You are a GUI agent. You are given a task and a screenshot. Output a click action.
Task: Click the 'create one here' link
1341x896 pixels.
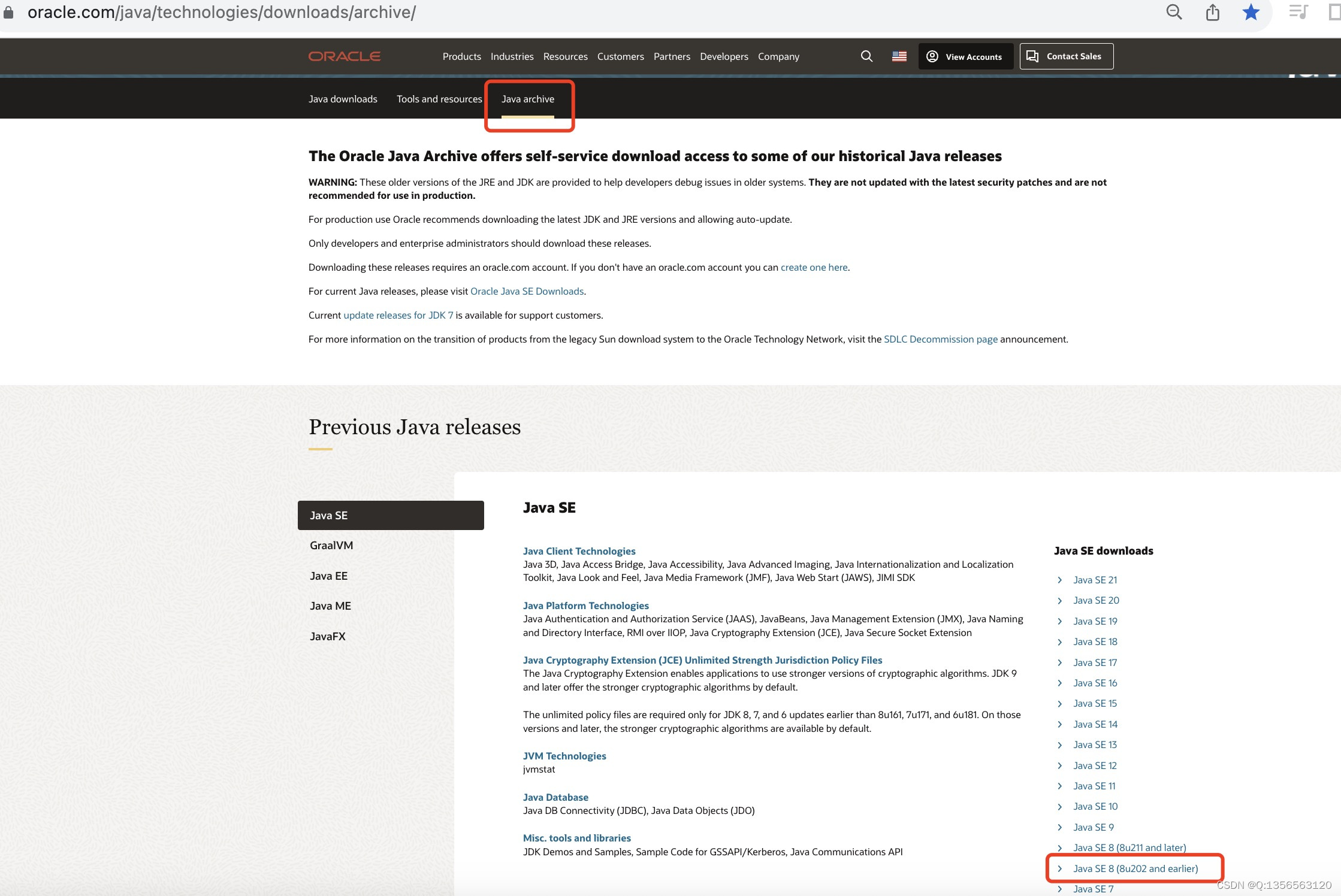click(x=814, y=267)
